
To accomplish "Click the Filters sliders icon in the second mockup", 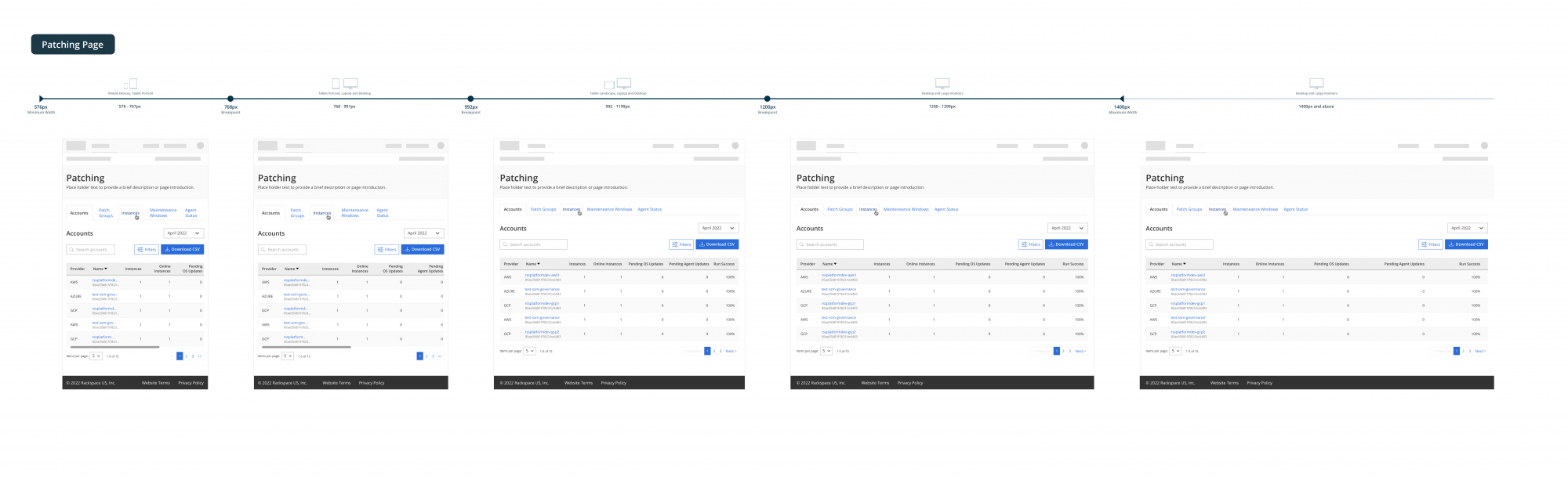I will pos(380,249).
